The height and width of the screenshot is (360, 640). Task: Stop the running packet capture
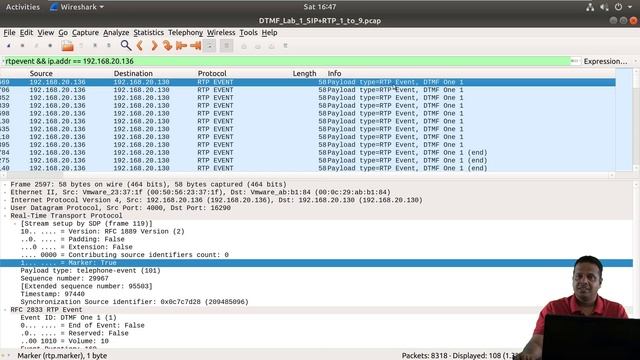(22, 46)
